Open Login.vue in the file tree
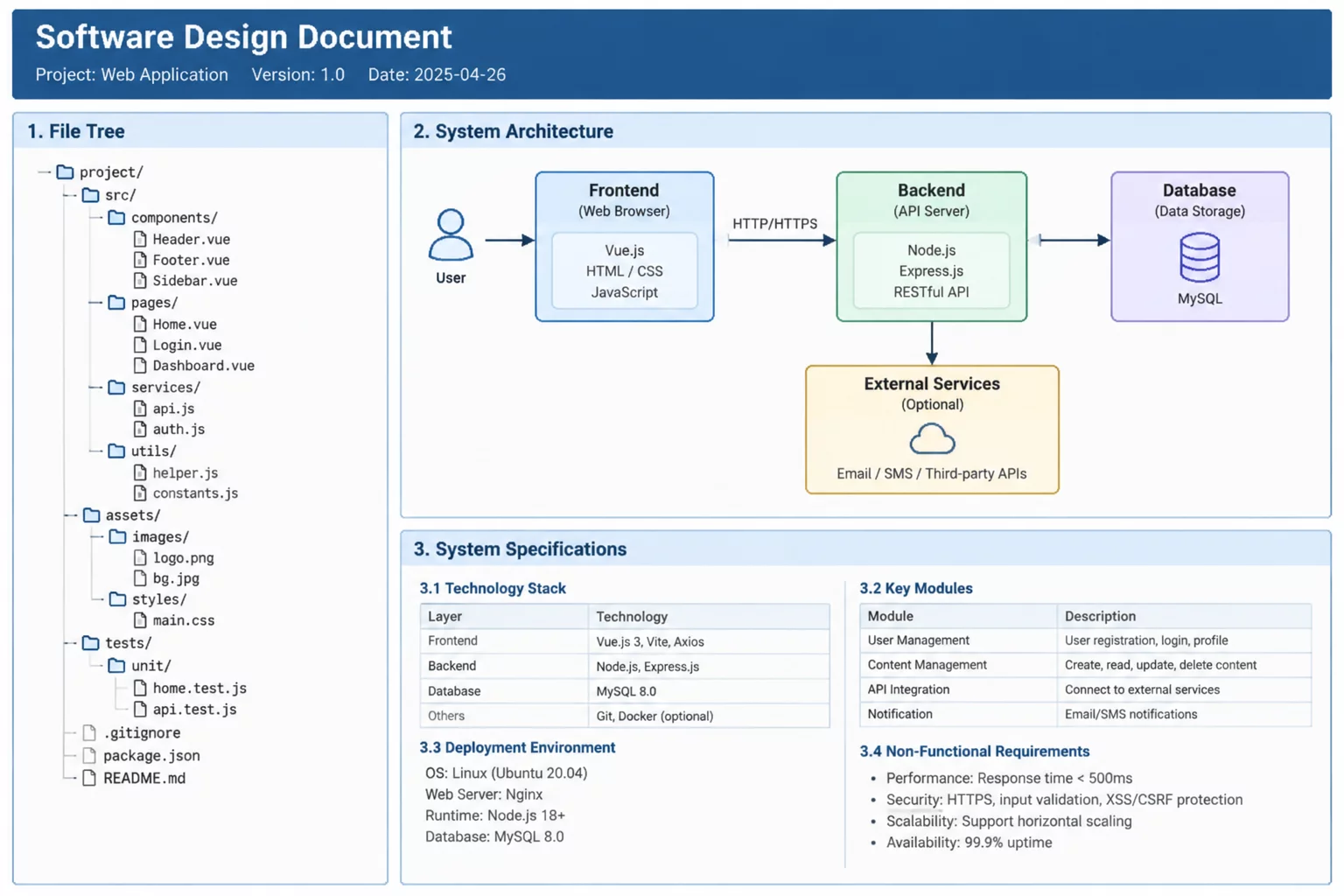Image resolution: width=1344 pixels, height=896 pixels. click(x=187, y=345)
